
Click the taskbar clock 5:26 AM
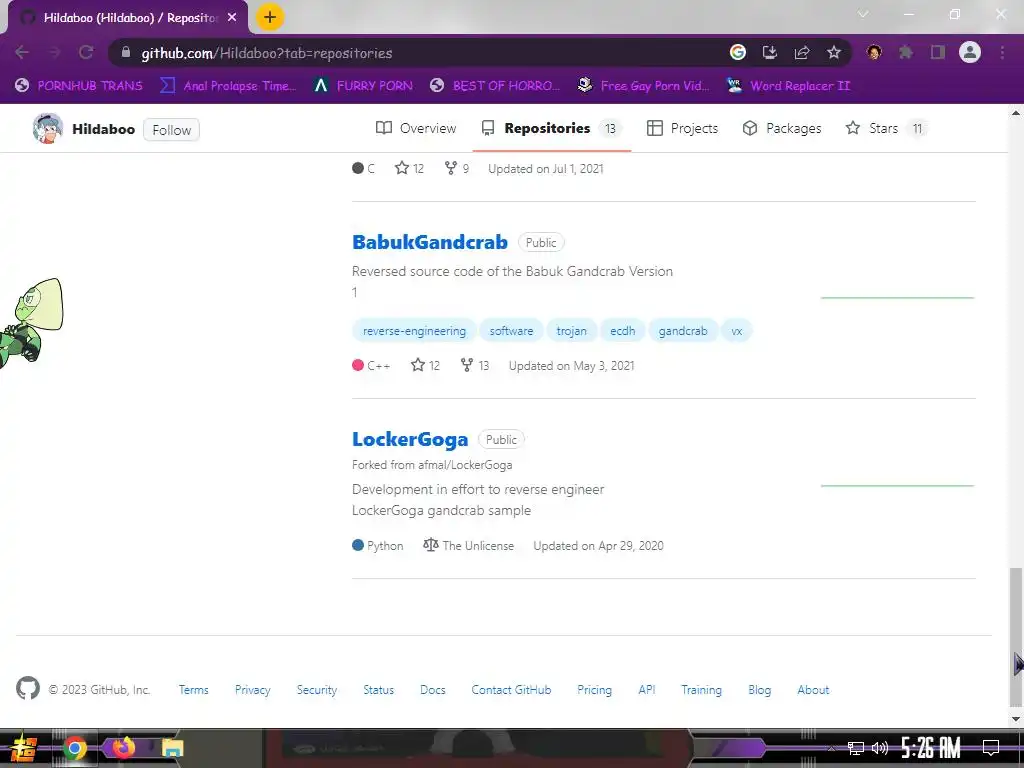[x=930, y=748]
